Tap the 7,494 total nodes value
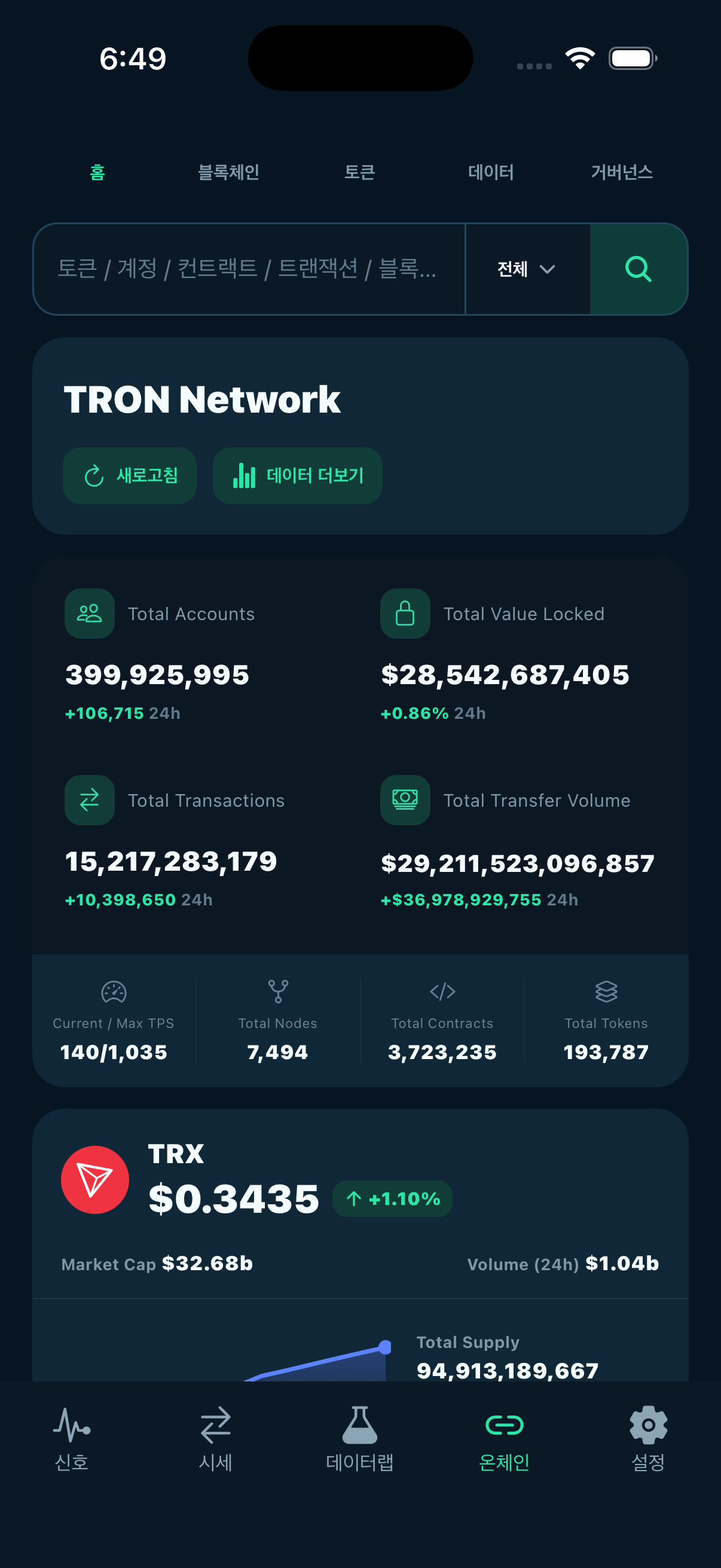 coord(278,1053)
